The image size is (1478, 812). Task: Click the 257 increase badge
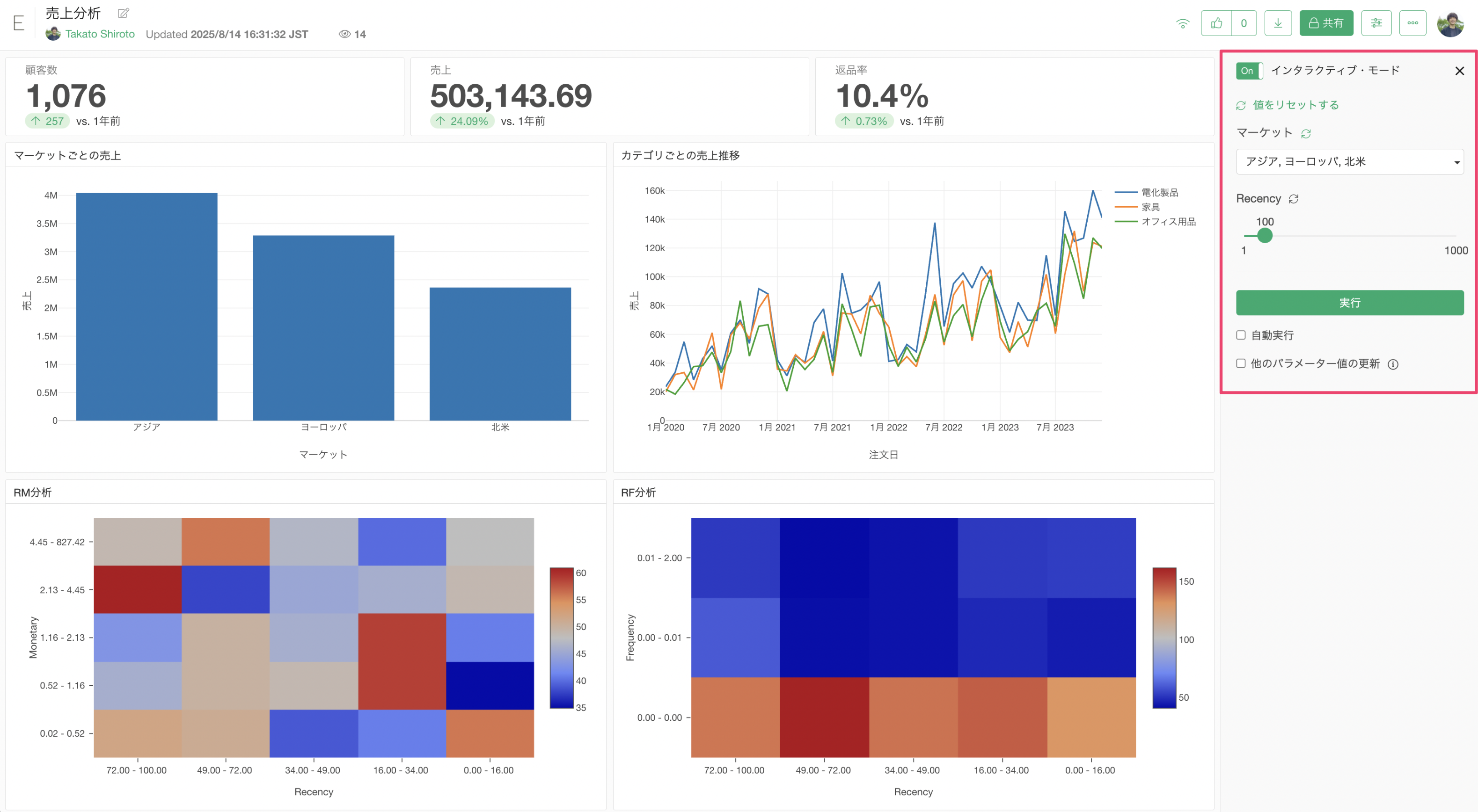[x=48, y=121]
